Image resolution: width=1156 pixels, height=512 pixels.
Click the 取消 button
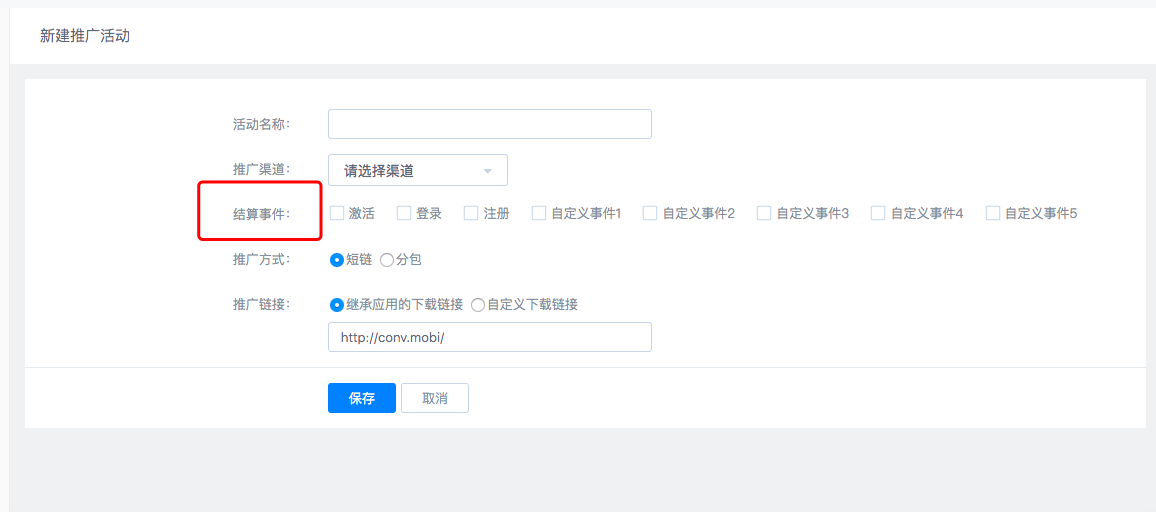[x=434, y=398]
